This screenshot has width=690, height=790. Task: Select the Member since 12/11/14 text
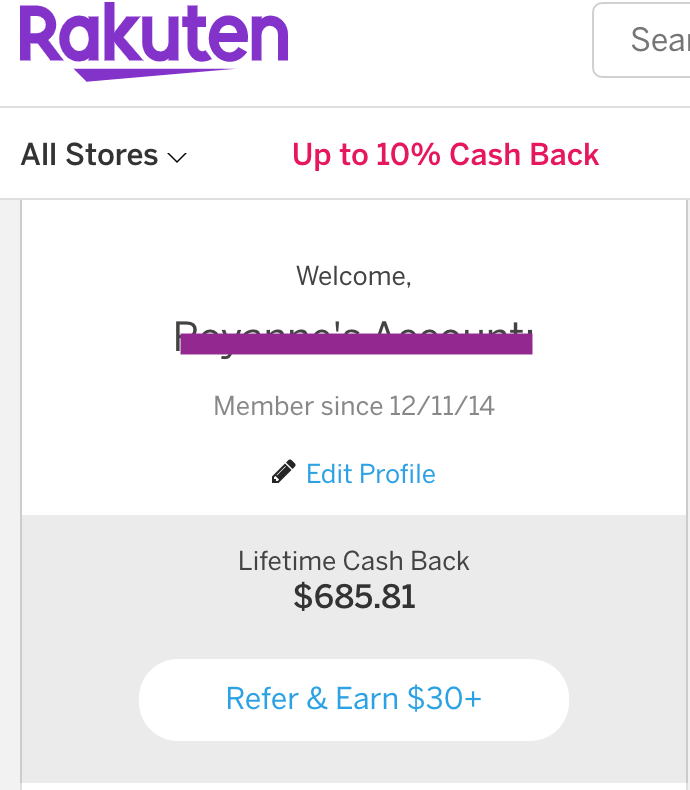(x=354, y=406)
